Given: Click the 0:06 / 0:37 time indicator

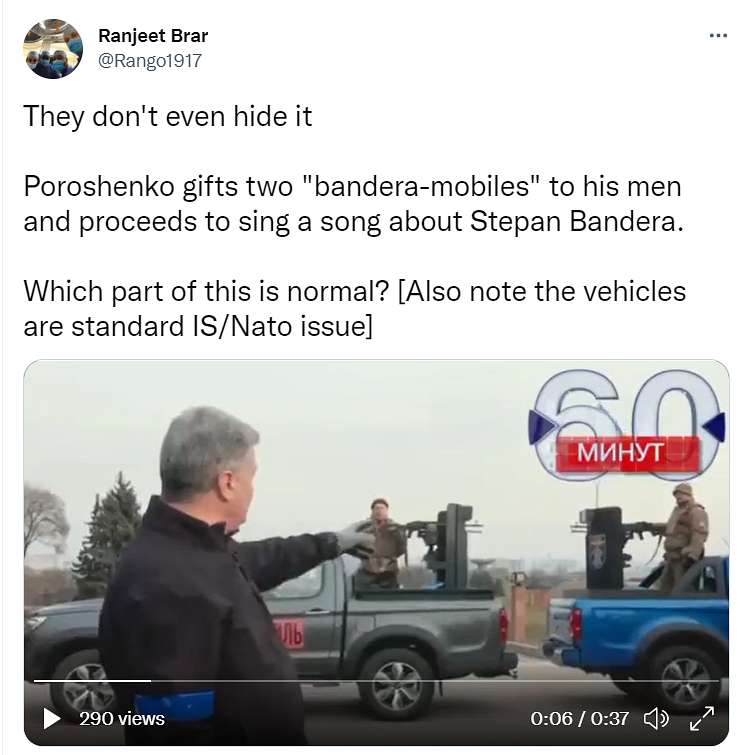Looking at the screenshot, I should (x=579, y=719).
